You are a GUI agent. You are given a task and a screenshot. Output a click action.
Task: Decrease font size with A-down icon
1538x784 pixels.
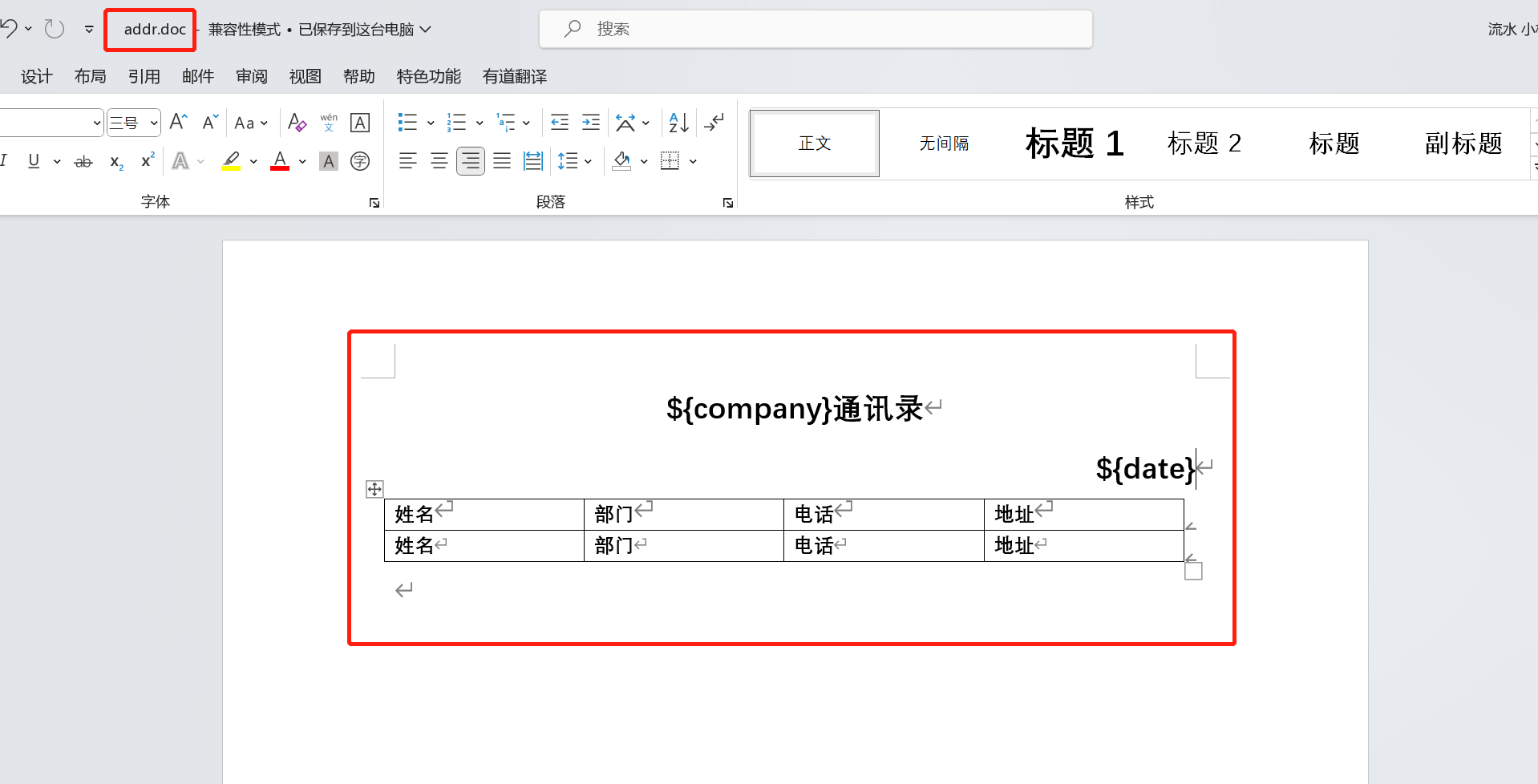point(210,122)
